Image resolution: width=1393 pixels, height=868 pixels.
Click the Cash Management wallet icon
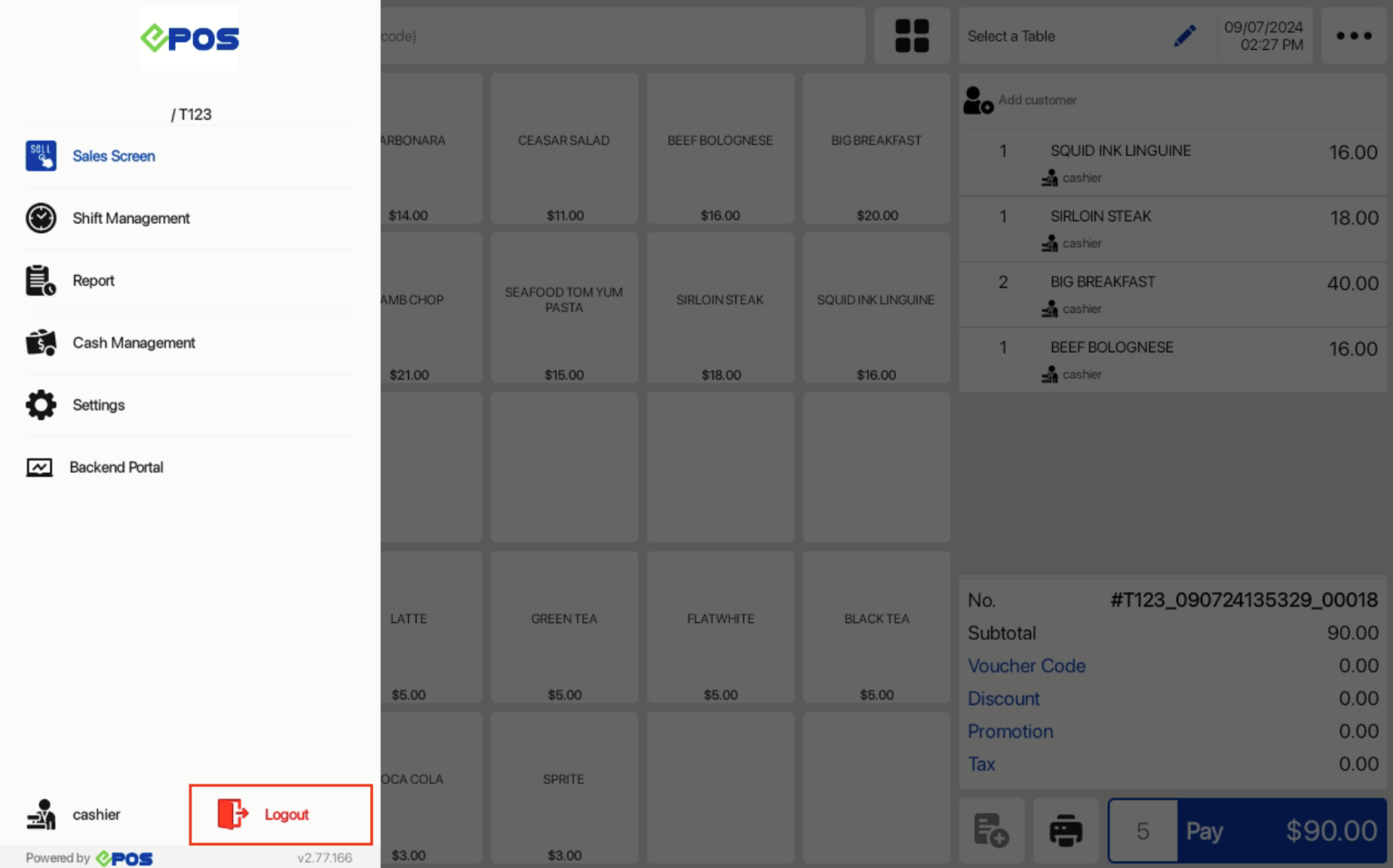(x=41, y=343)
